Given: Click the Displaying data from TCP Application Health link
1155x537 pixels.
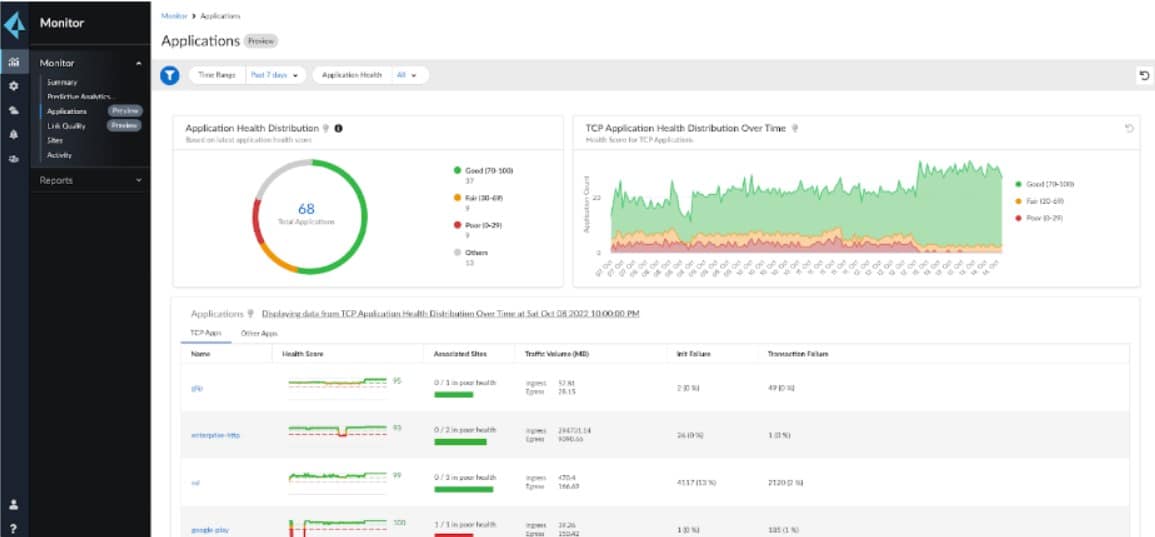Looking at the screenshot, I should coord(450,313).
